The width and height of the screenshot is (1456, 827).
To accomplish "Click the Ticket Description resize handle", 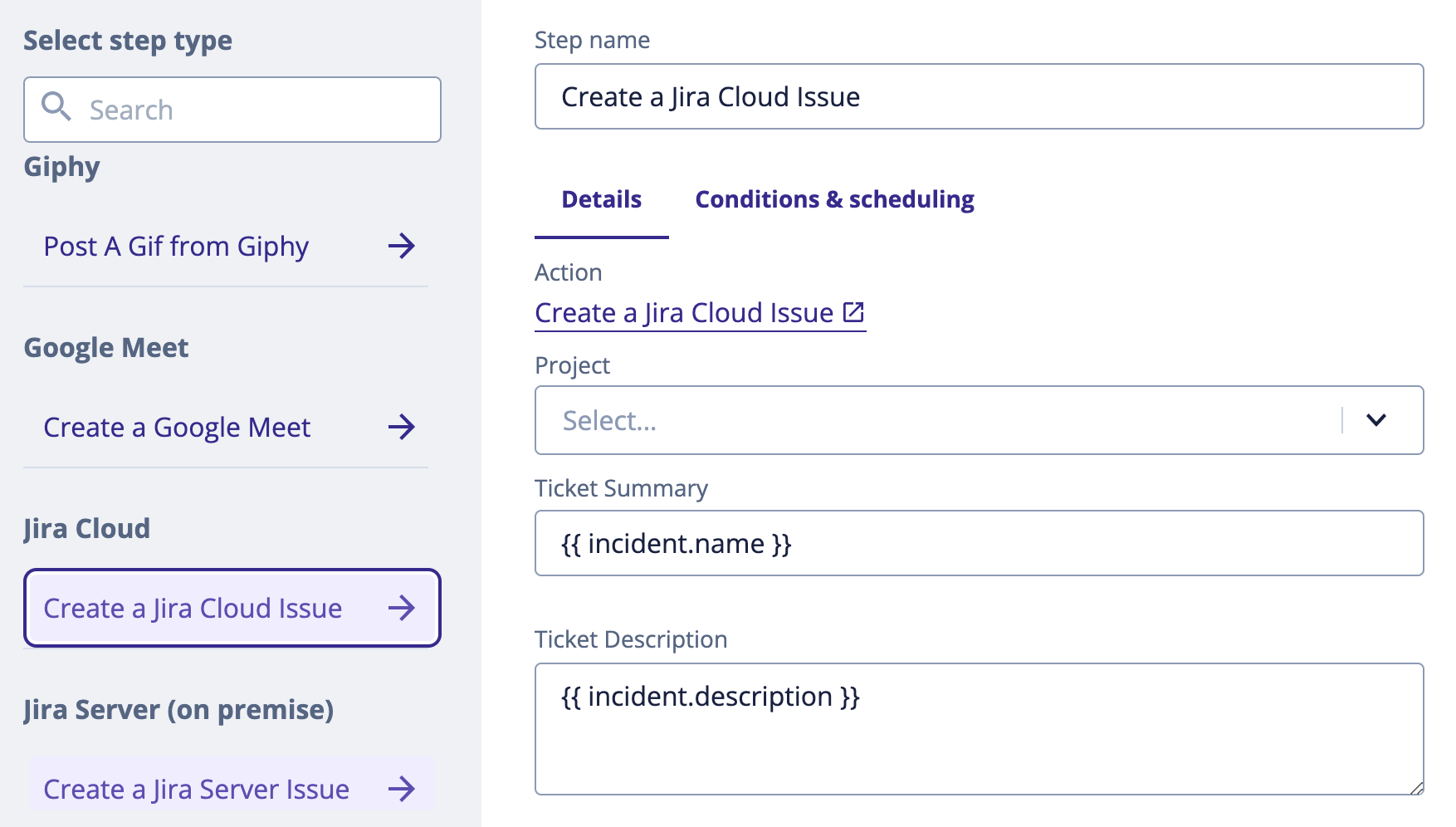I will pos(1416,787).
